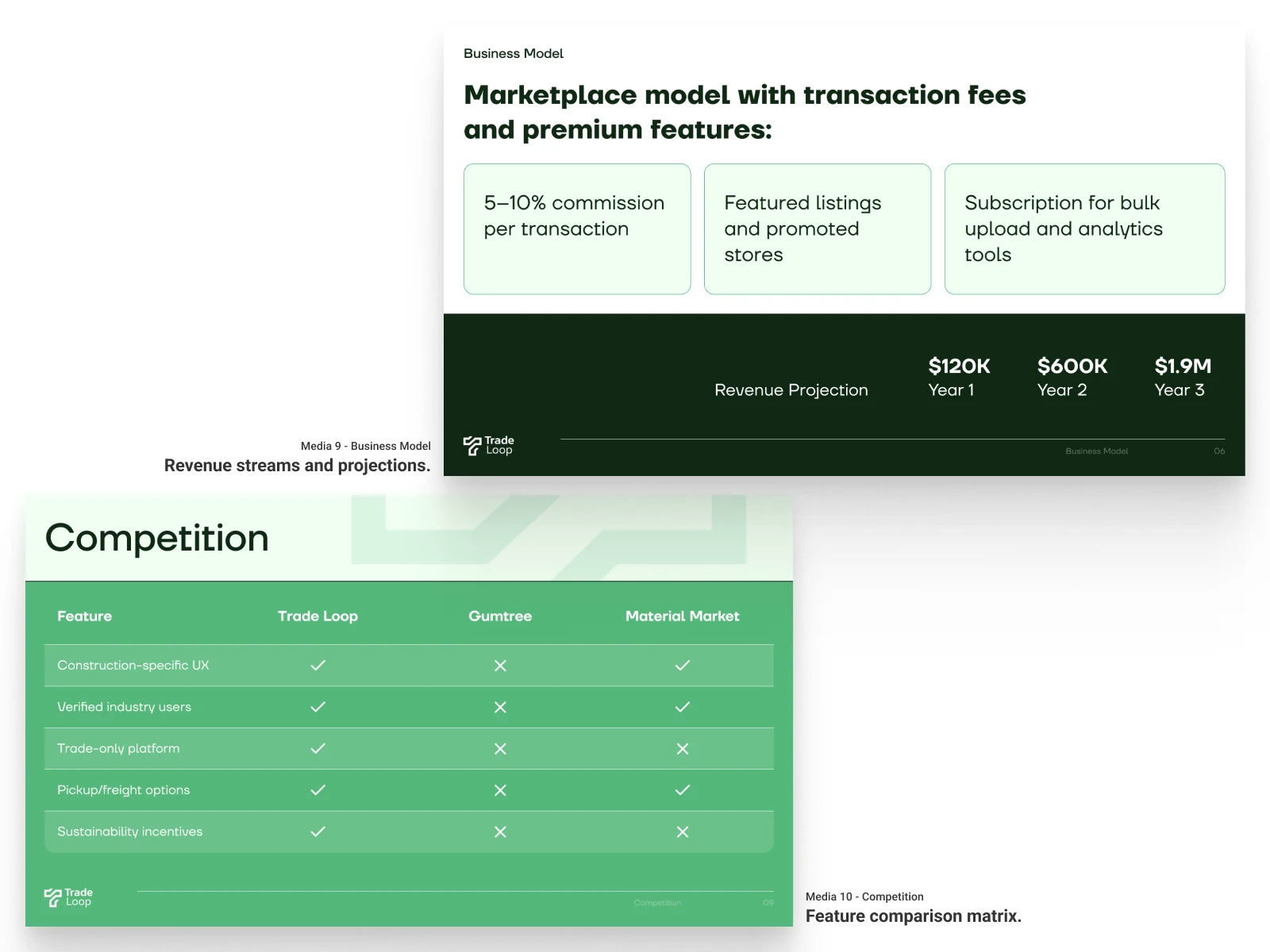The height and width of the screenshot is (952, 1270).
Task: Click the Competition slide title
Action: [157, 538]
